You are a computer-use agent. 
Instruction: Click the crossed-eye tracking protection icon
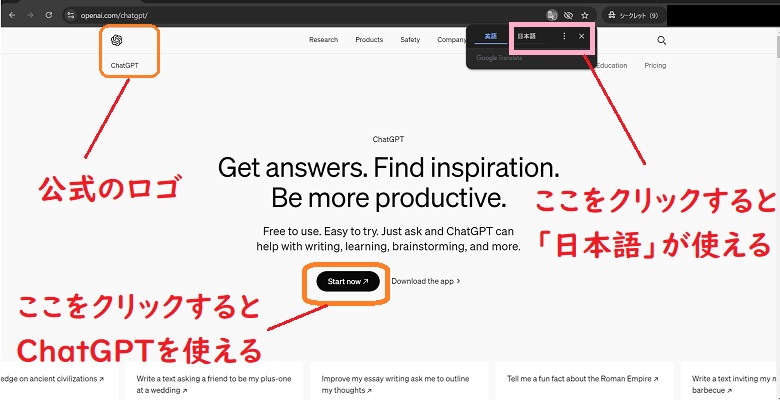(568, 15)
